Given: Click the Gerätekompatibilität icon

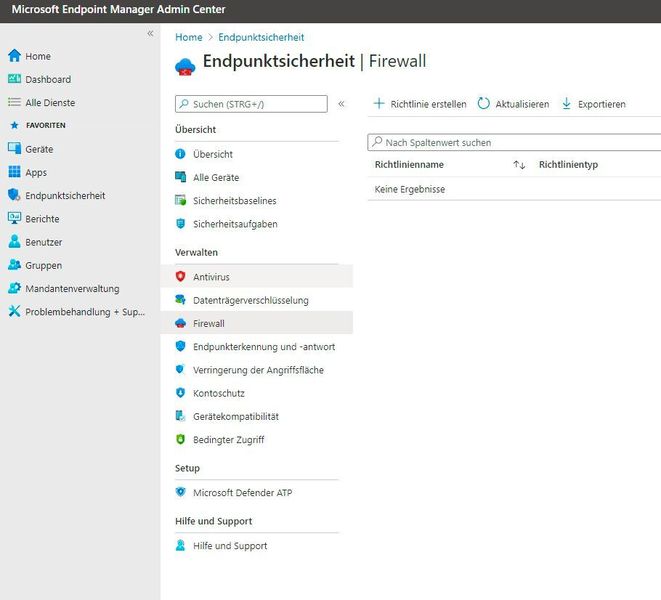Looking at the screenshot, I should [x=180, y=416].
